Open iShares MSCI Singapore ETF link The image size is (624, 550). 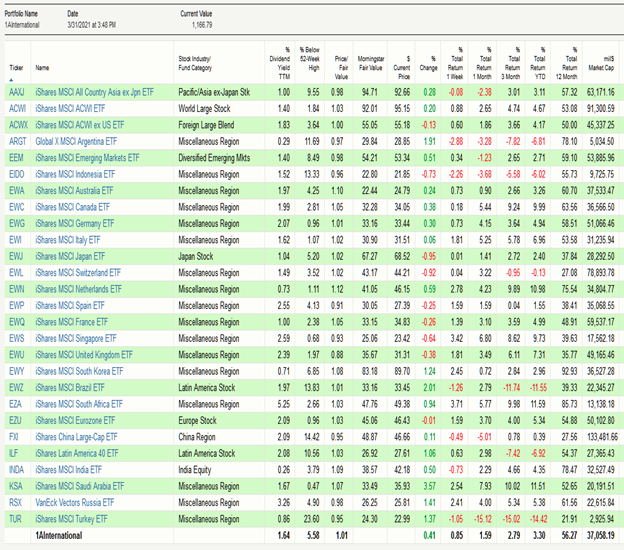point(76,338)
